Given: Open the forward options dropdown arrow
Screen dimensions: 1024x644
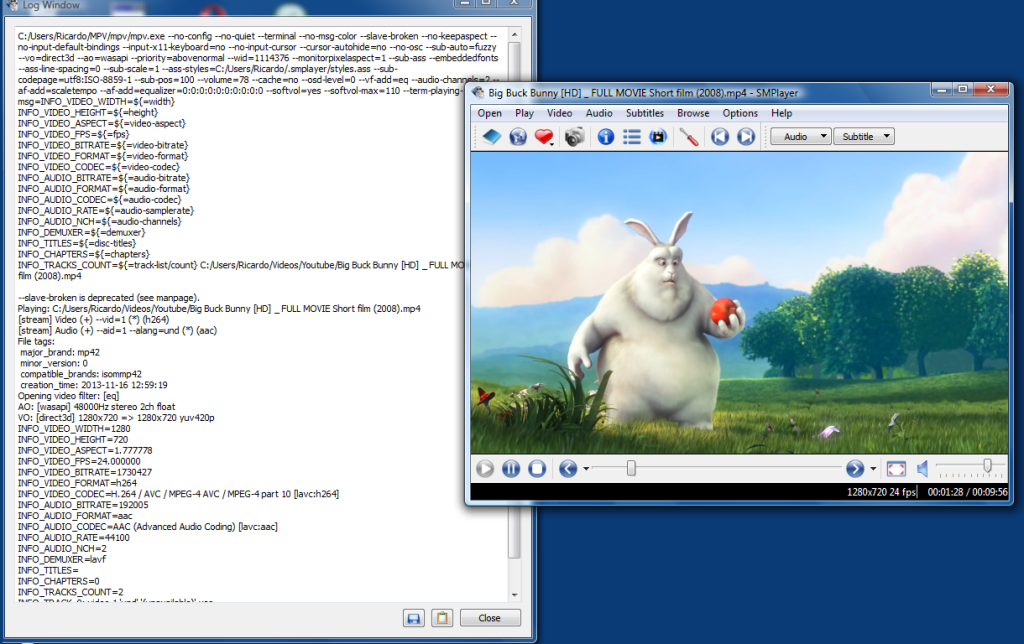Looking at the screenshot, I should tap(873, 469).
